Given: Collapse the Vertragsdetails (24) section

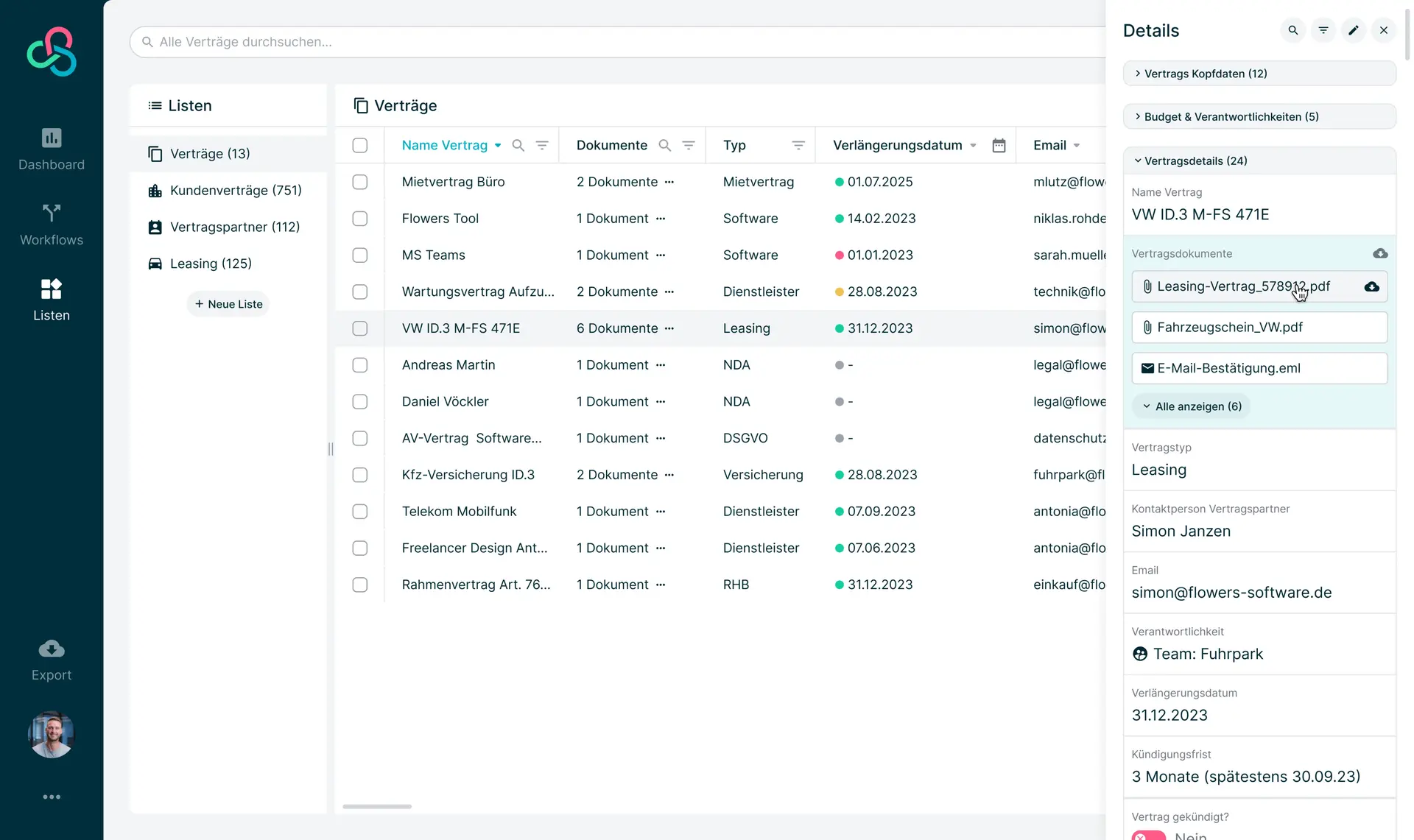Looking at the screenshot, I should (1259, 160).
